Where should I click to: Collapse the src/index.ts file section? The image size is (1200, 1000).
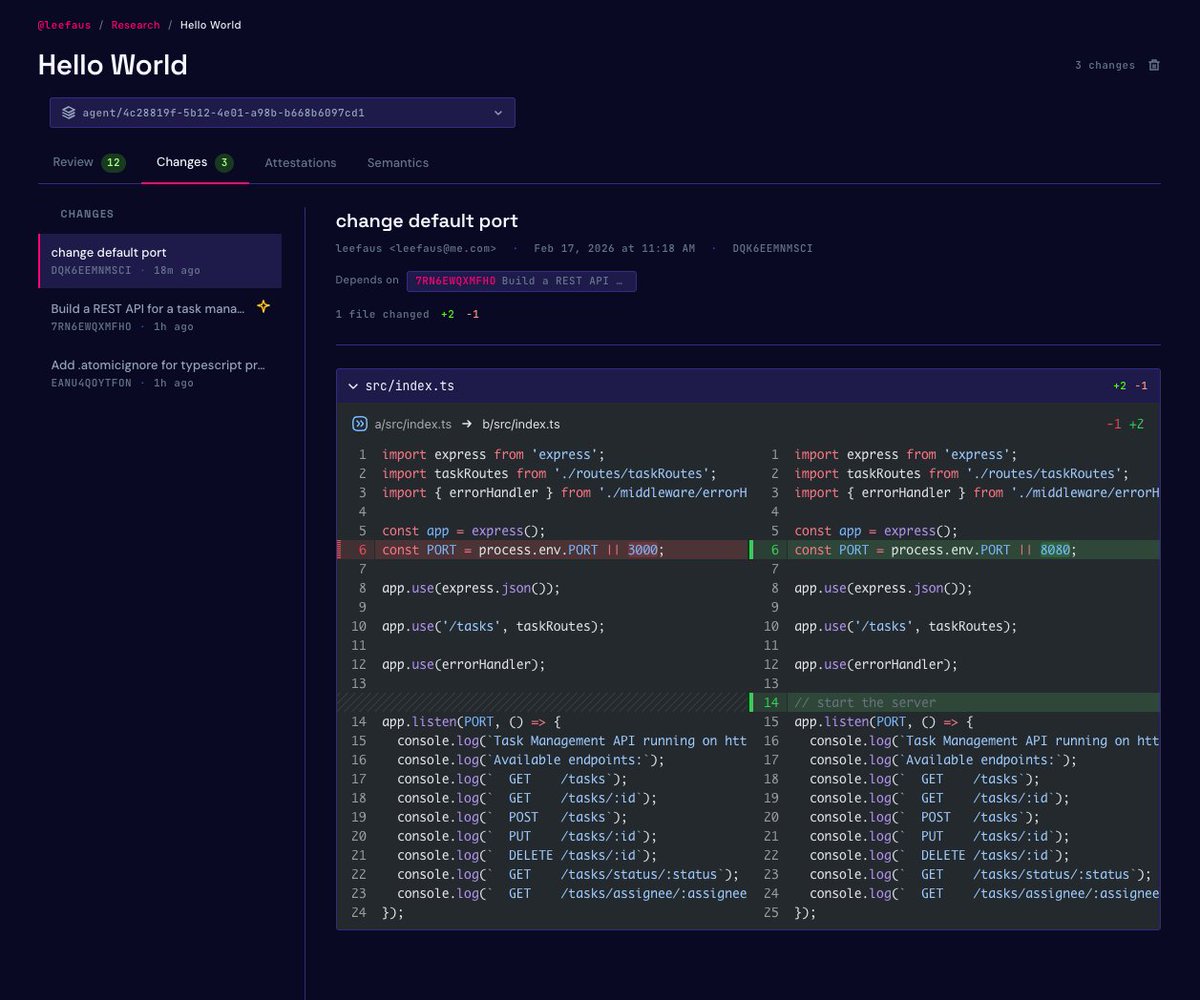pos(353,386)
